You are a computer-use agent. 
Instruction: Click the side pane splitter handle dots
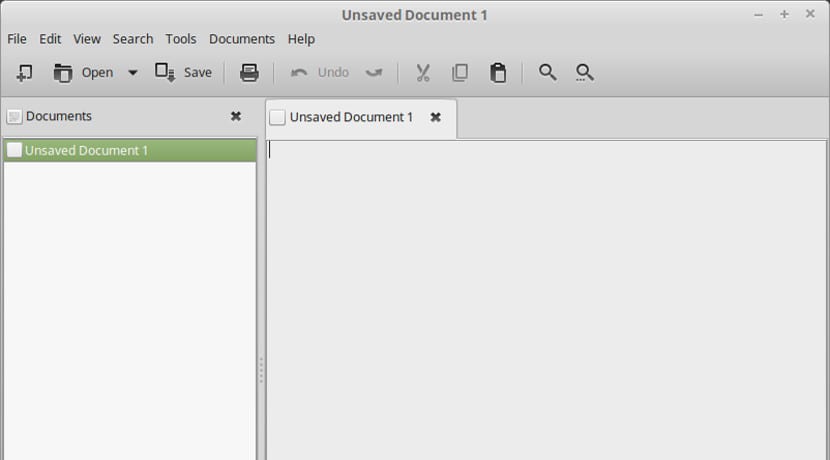[261, 370]
